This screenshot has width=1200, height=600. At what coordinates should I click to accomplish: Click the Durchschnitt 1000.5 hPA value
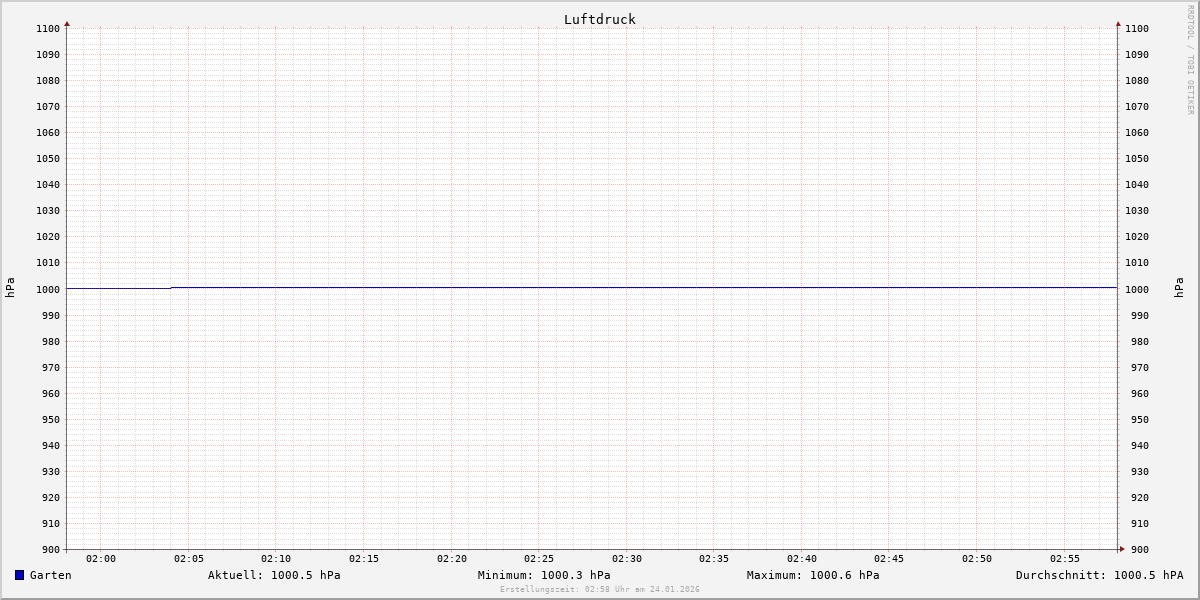point(1099,575)
